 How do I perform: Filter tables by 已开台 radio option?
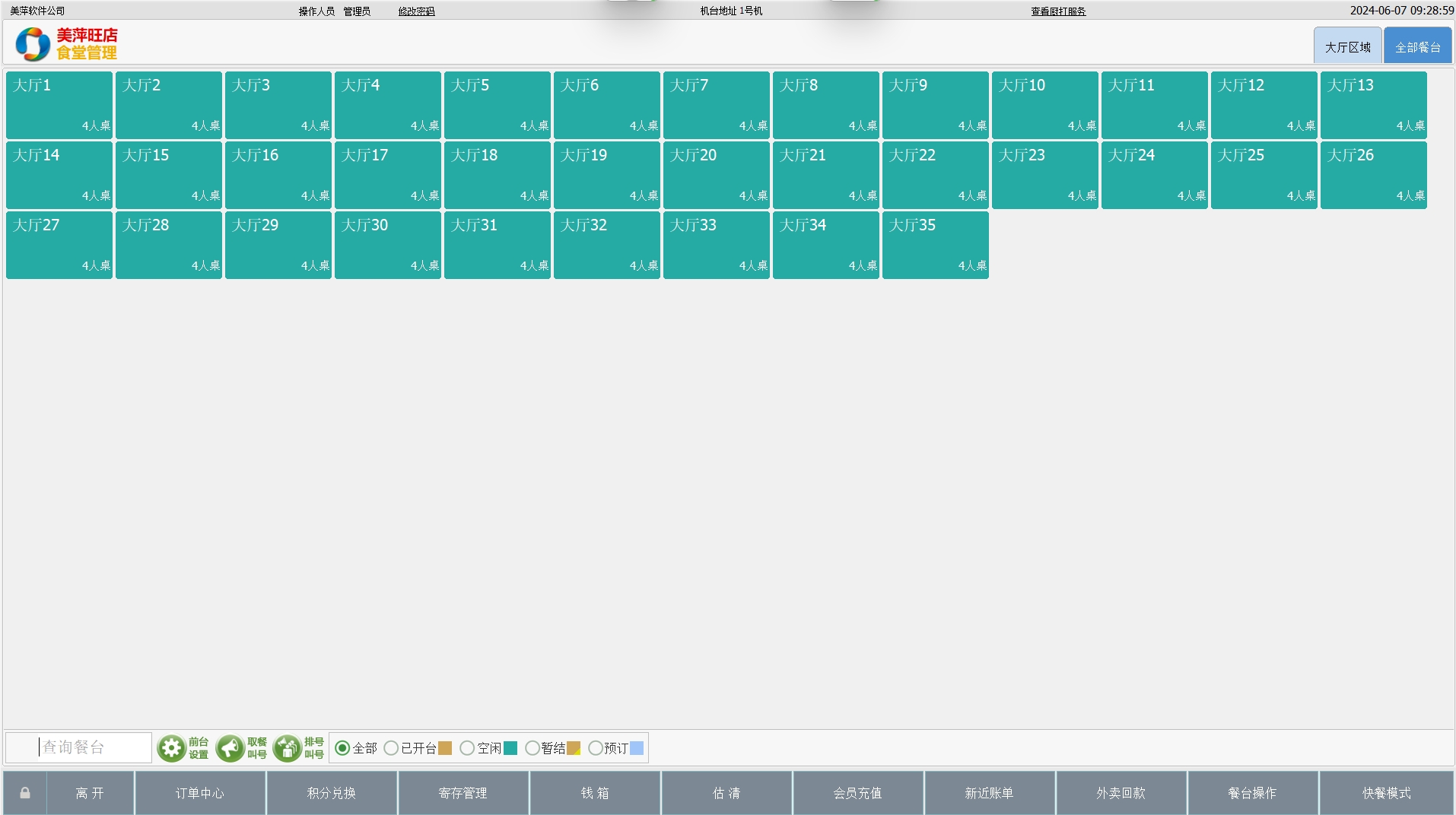pos(391,748)
